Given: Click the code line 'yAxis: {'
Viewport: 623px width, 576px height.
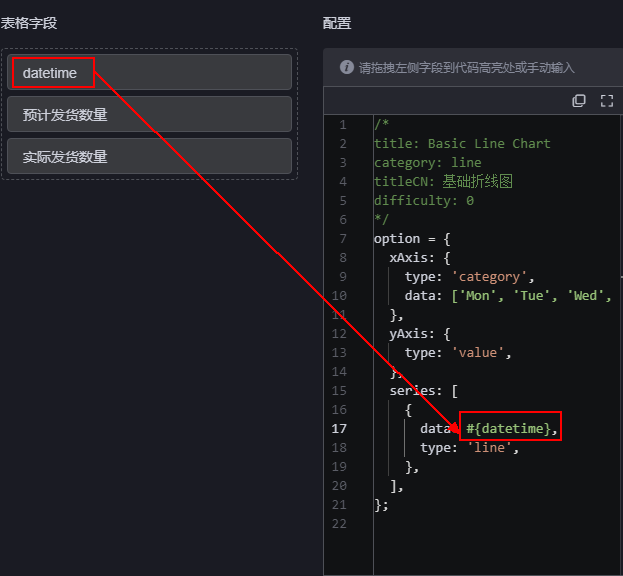Looking at the screenshot, I should point(420,334).
